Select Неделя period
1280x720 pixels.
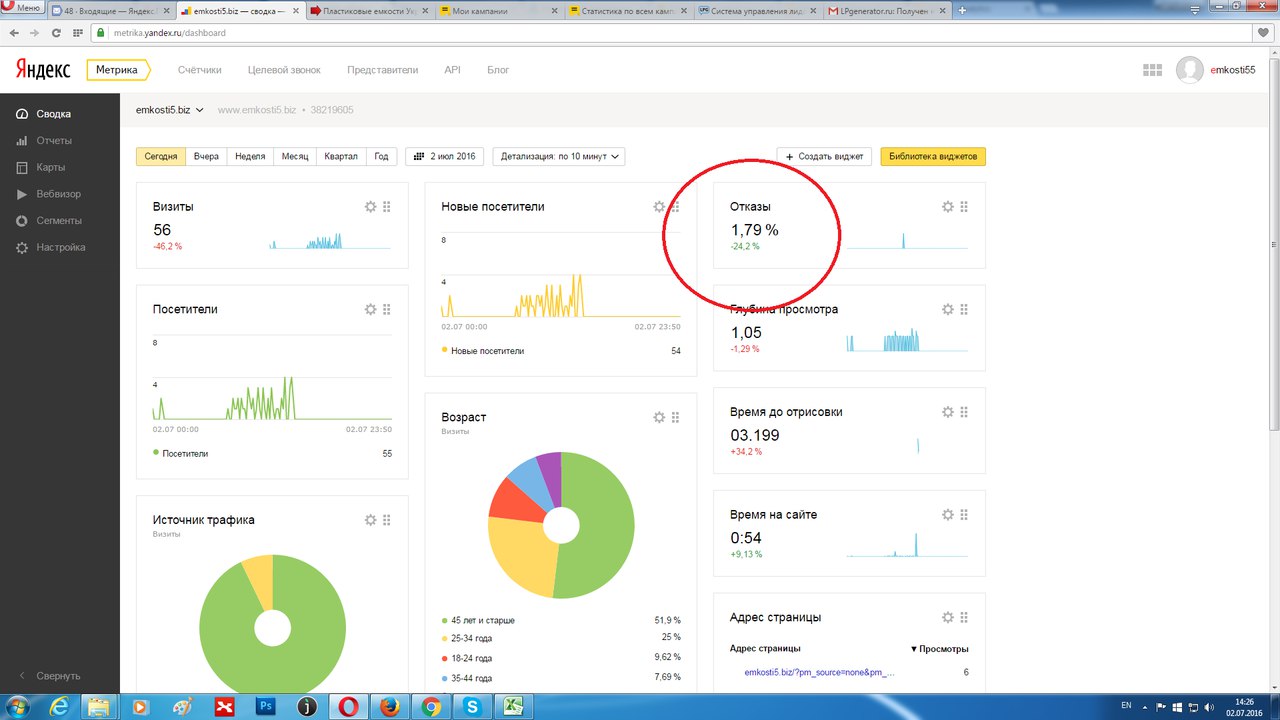click(250, 157)
